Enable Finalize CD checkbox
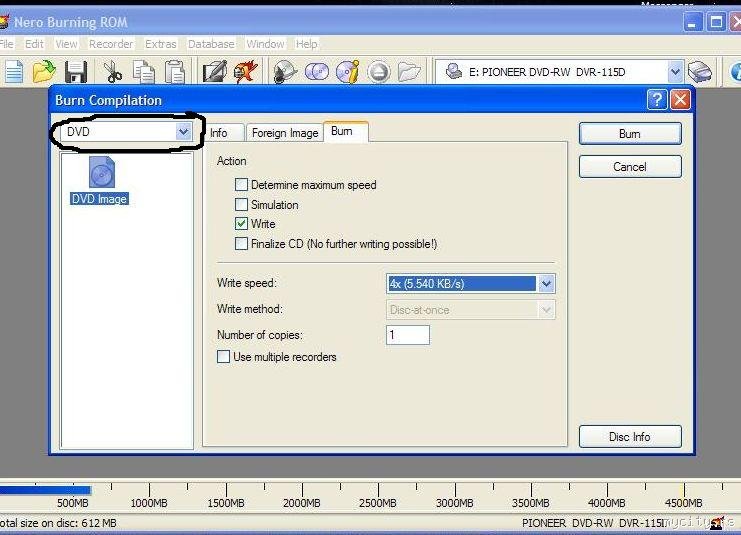This screenshot has width=741, height=535. click(x=241, y=243)
